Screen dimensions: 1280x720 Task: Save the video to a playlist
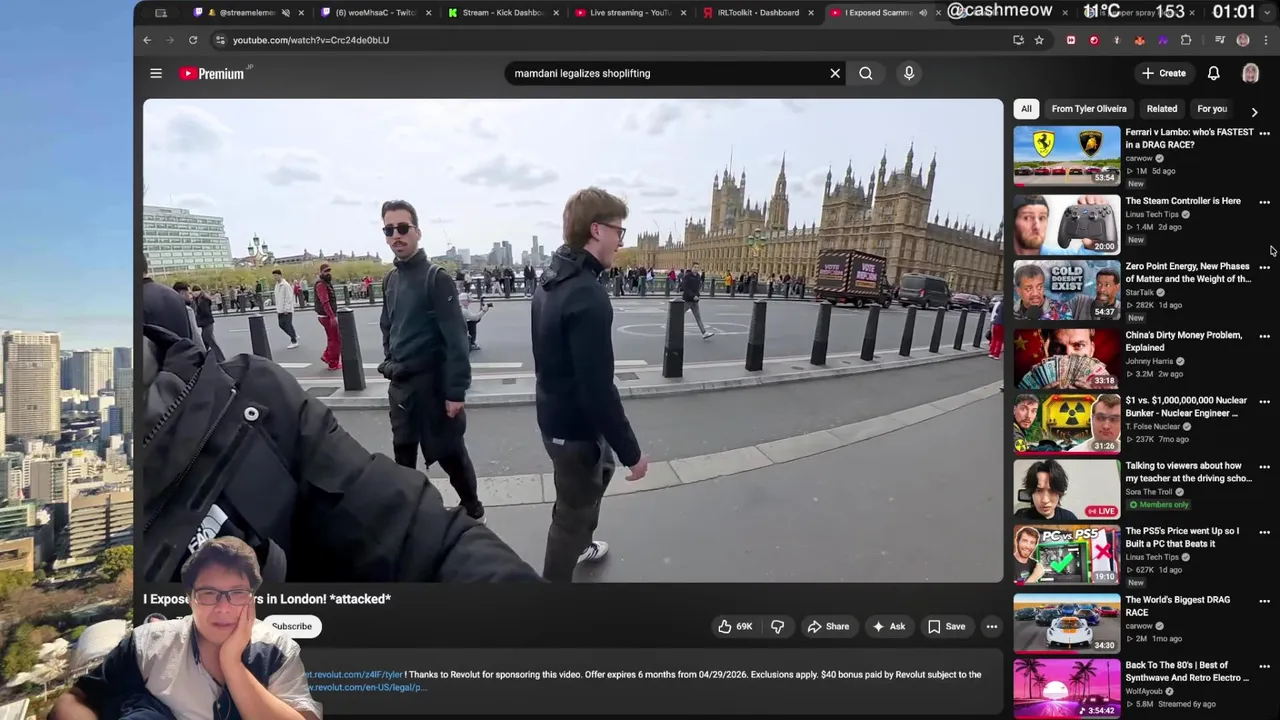pyautogui.click(x=946, y=627)
